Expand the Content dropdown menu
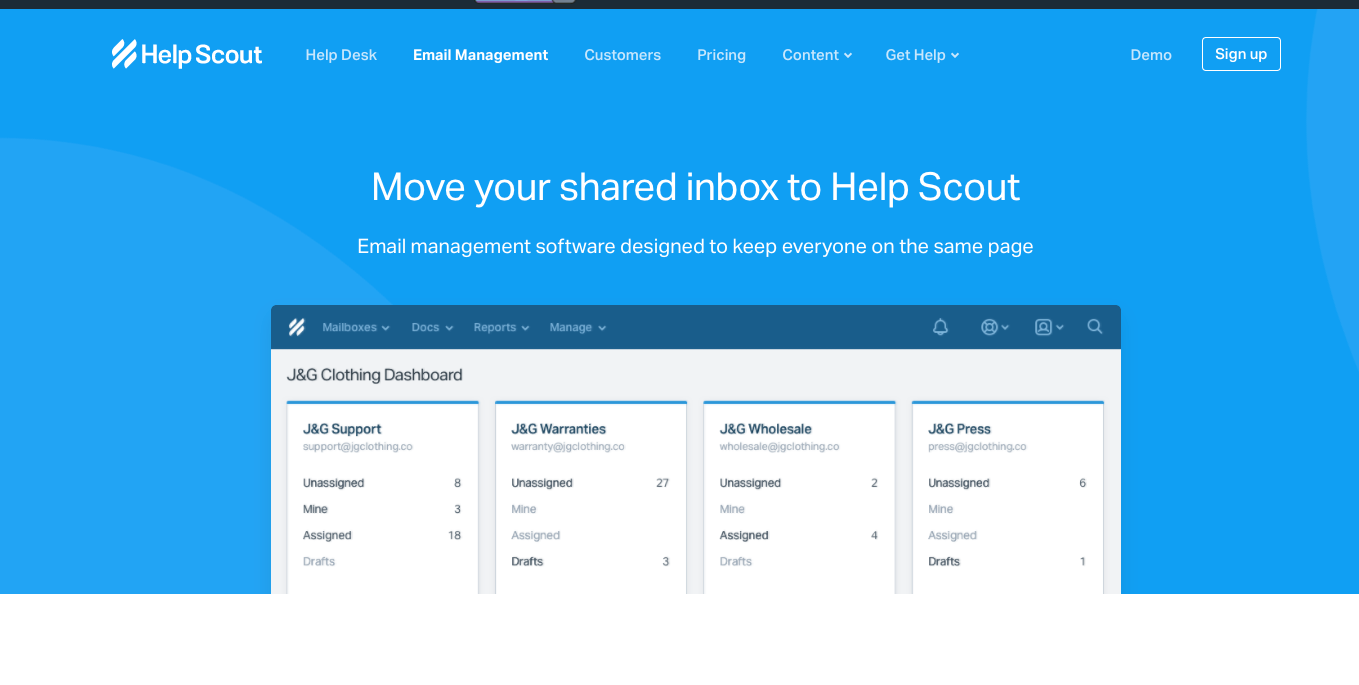 pos(817,55)
